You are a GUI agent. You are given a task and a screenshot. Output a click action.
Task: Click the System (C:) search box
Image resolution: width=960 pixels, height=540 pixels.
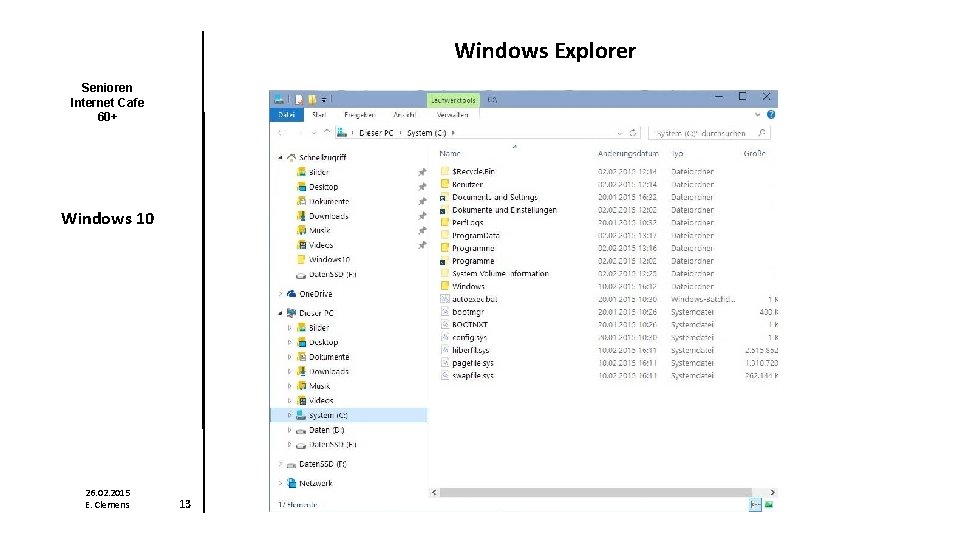click(709, 133)
